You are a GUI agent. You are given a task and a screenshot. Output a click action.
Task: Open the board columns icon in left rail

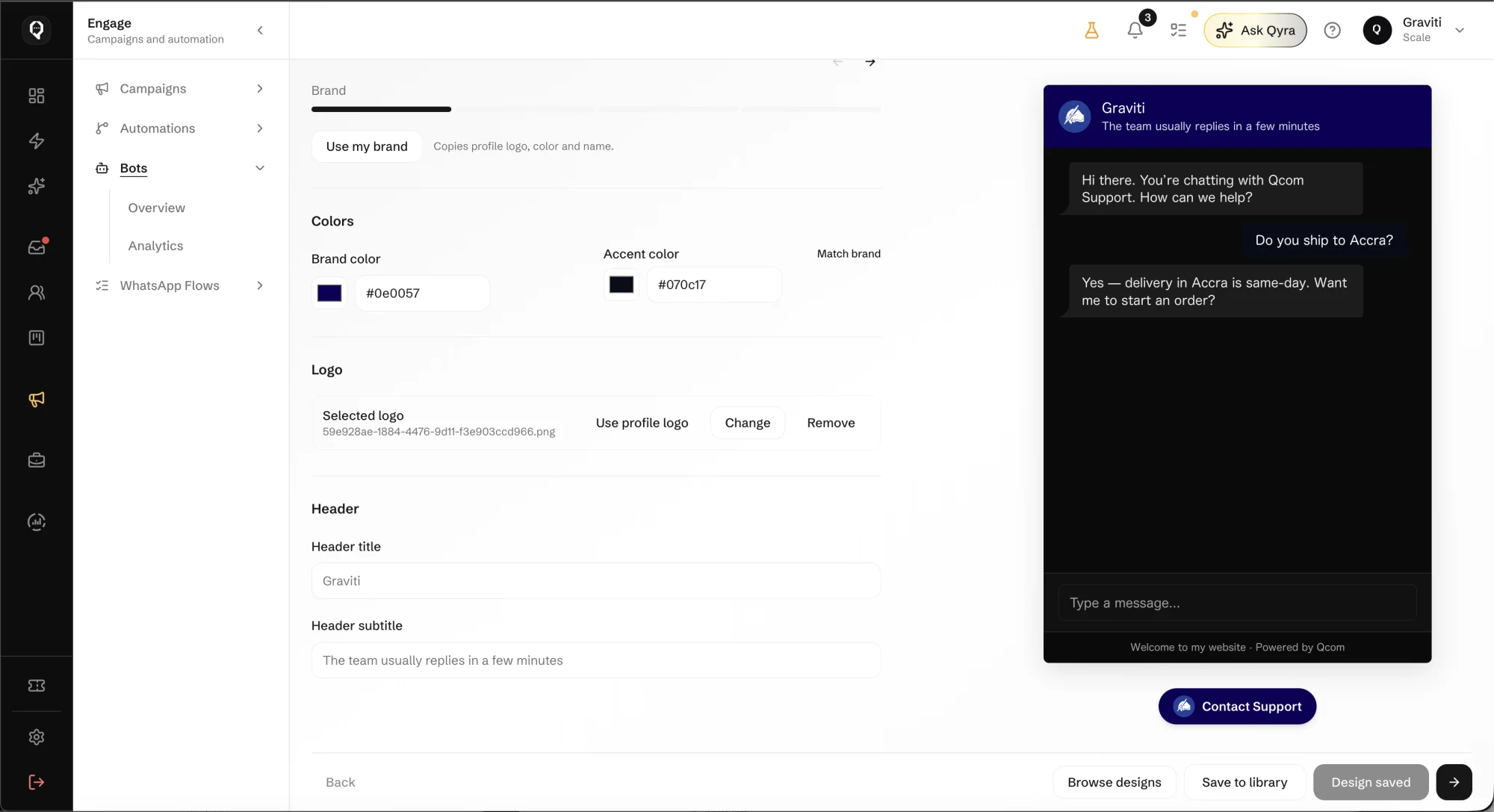coord(36,338)
